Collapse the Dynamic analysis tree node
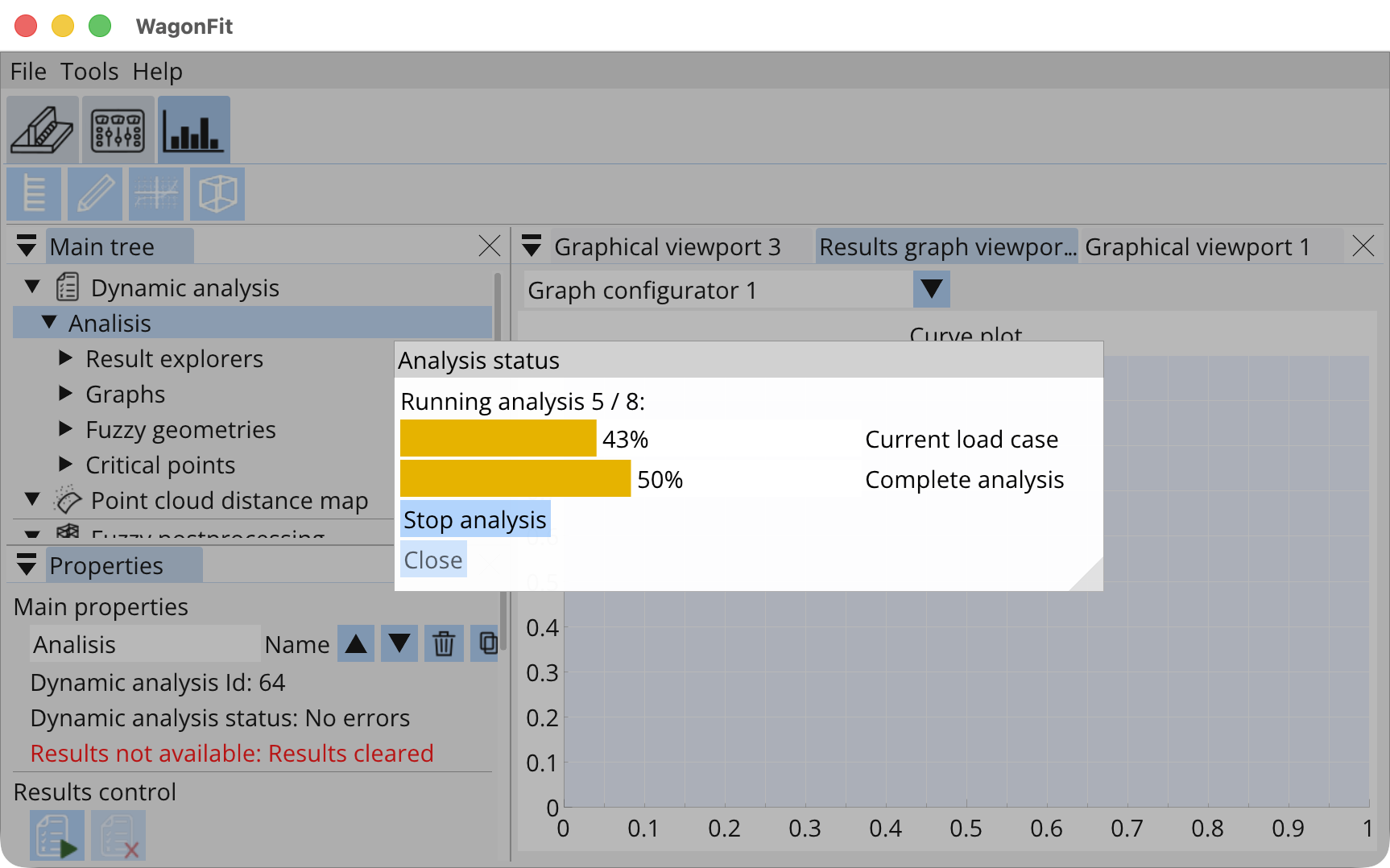The image size is (1390, 868). (31, 287)
